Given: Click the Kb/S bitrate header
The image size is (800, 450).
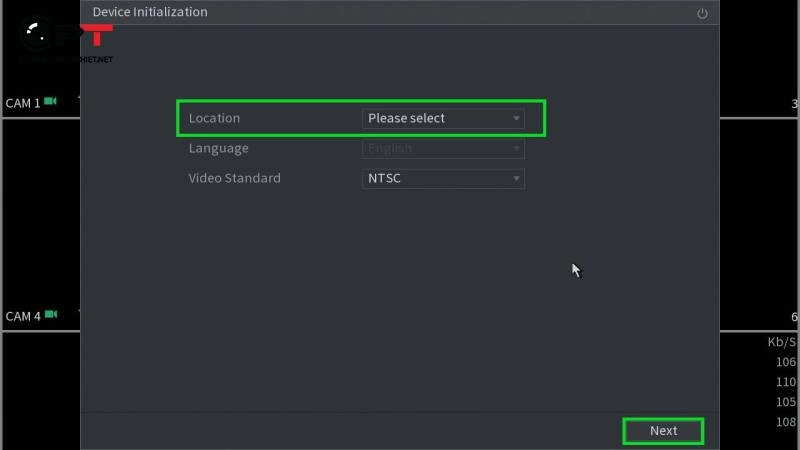Looking at the screenshot, I should (x=781, y=342).
